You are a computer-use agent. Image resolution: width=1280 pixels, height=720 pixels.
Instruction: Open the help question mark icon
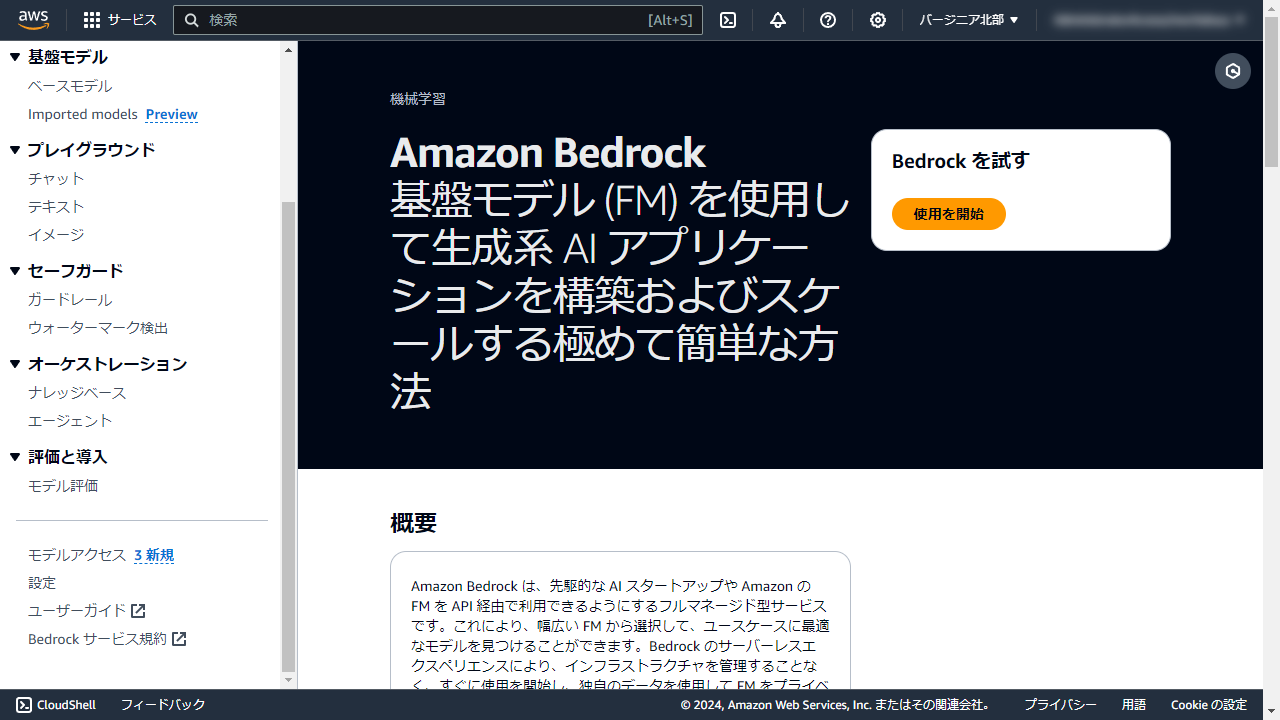coord(828,20)
